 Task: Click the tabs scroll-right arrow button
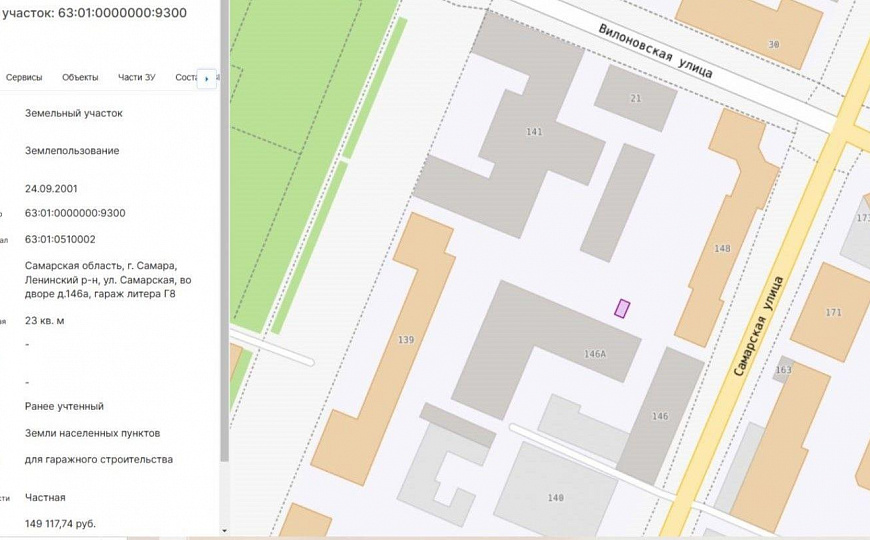[207, 79]
